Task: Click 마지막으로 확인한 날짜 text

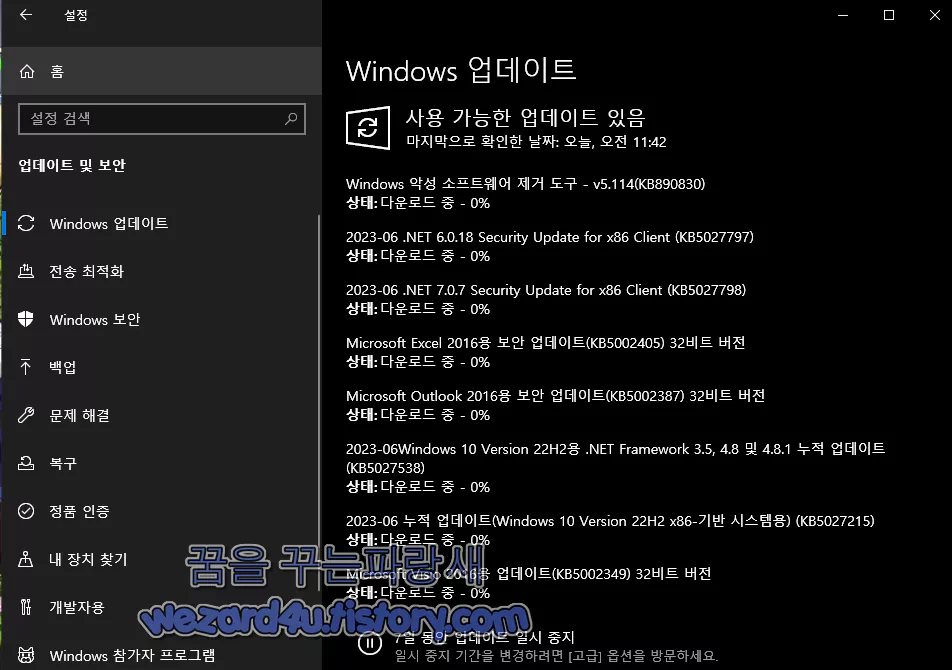Action: tap(536, 142)
